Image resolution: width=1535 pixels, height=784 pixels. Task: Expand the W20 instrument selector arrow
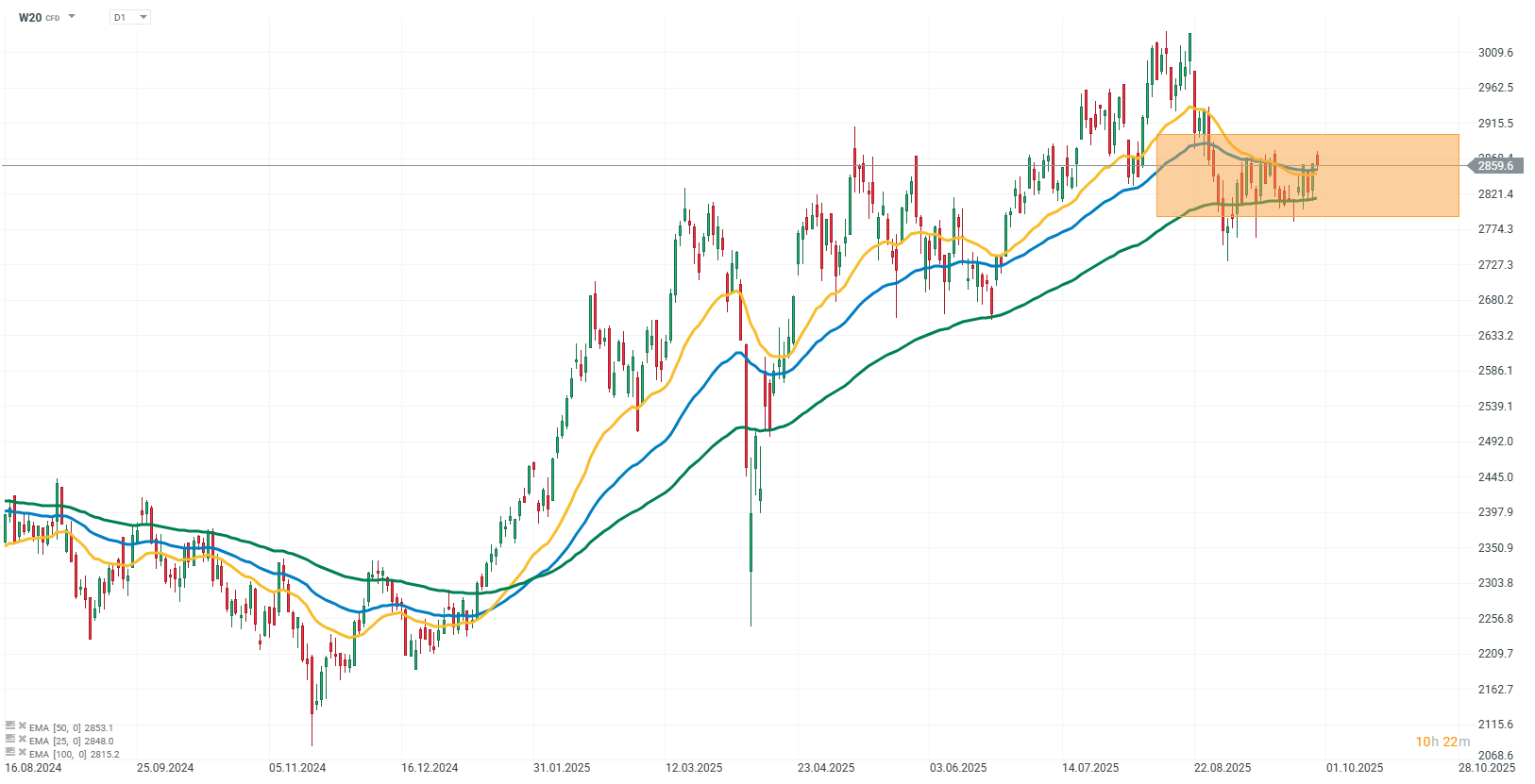[72, 17]
